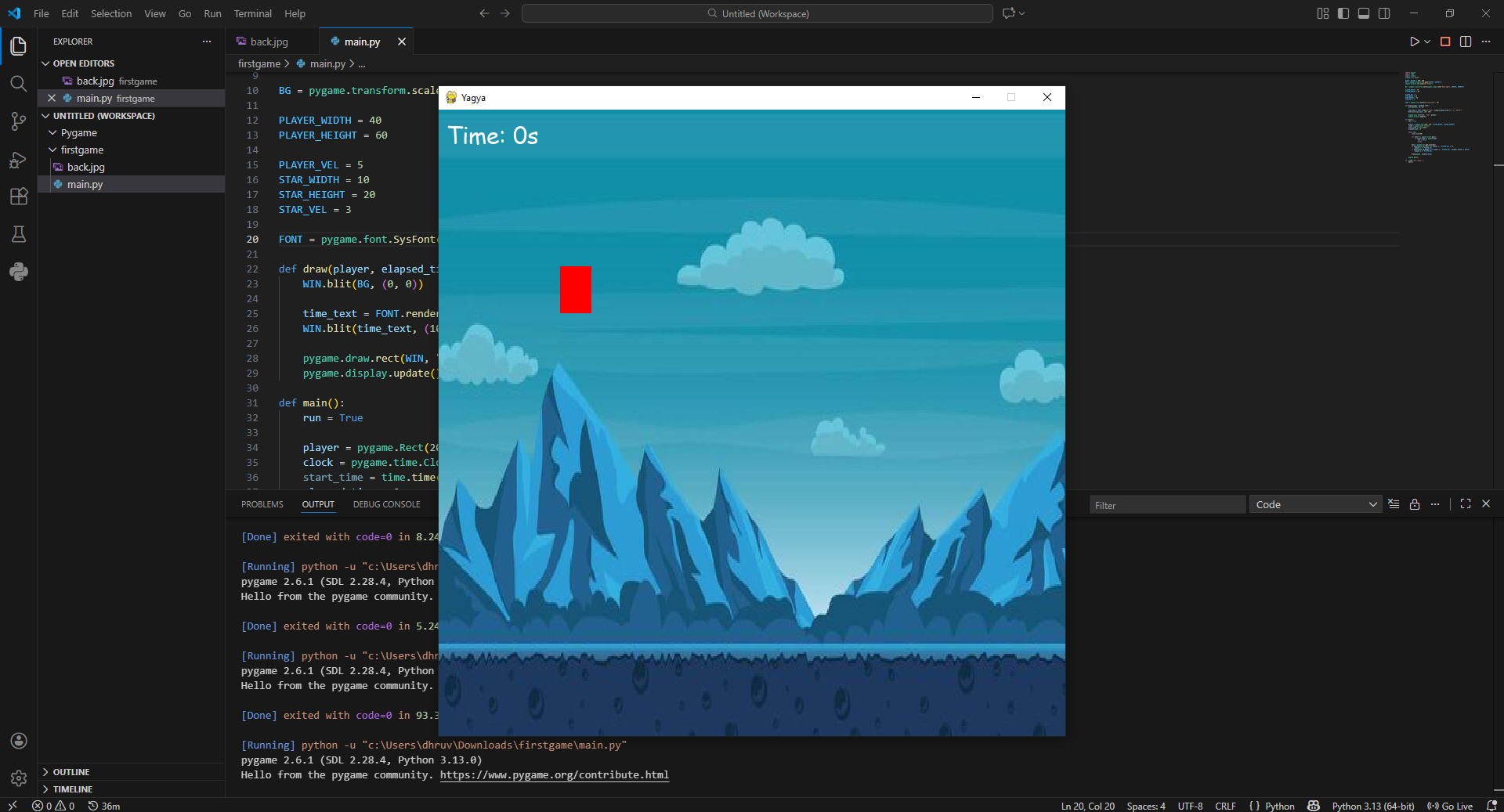Open the Extensions view
Image resolution: width=1504 pixels, height=812 pixels.
tap(18, 197)
